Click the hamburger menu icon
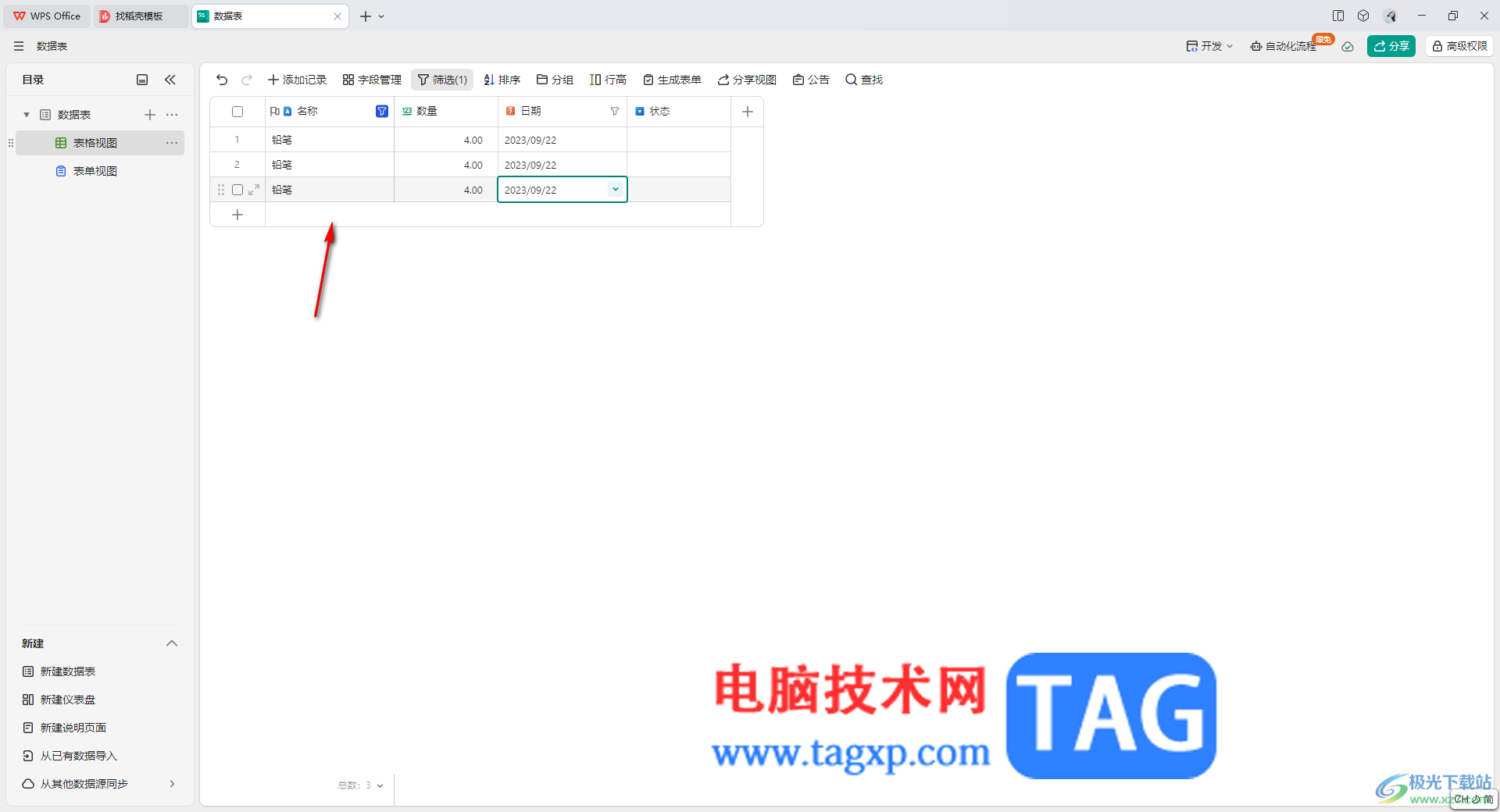Screen dimensions: 1500x812 [19, 46]
